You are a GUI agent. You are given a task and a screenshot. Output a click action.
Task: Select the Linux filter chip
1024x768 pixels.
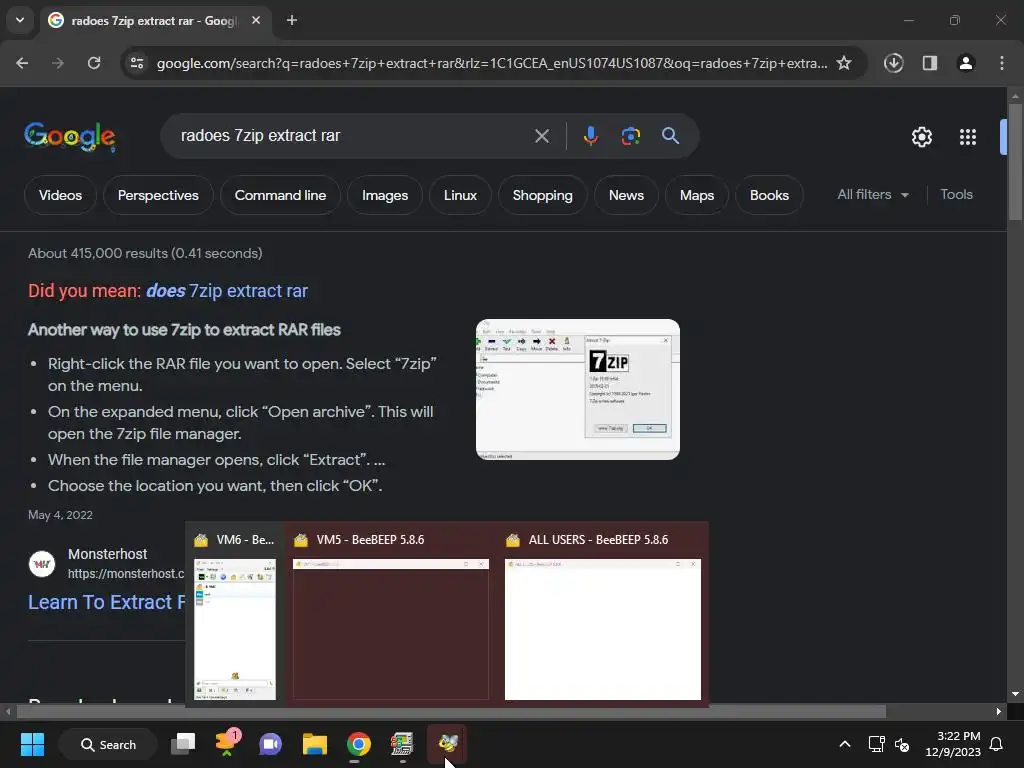point(460,195)
